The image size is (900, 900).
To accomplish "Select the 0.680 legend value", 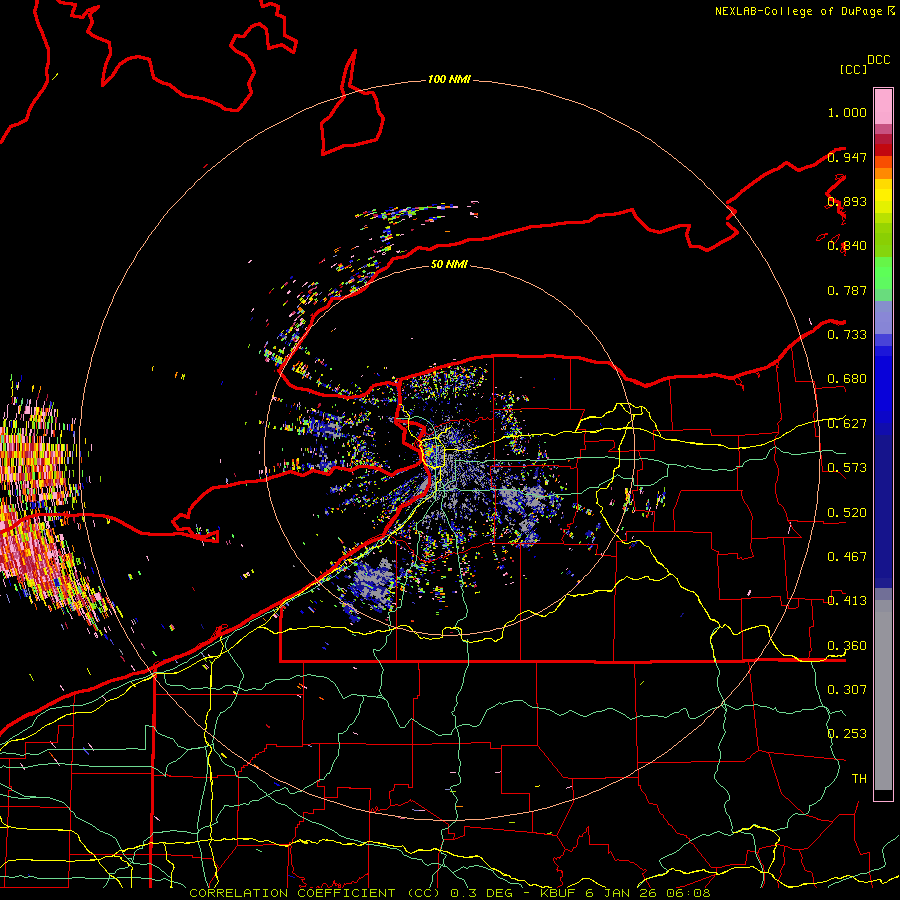I will pos(847,379).
